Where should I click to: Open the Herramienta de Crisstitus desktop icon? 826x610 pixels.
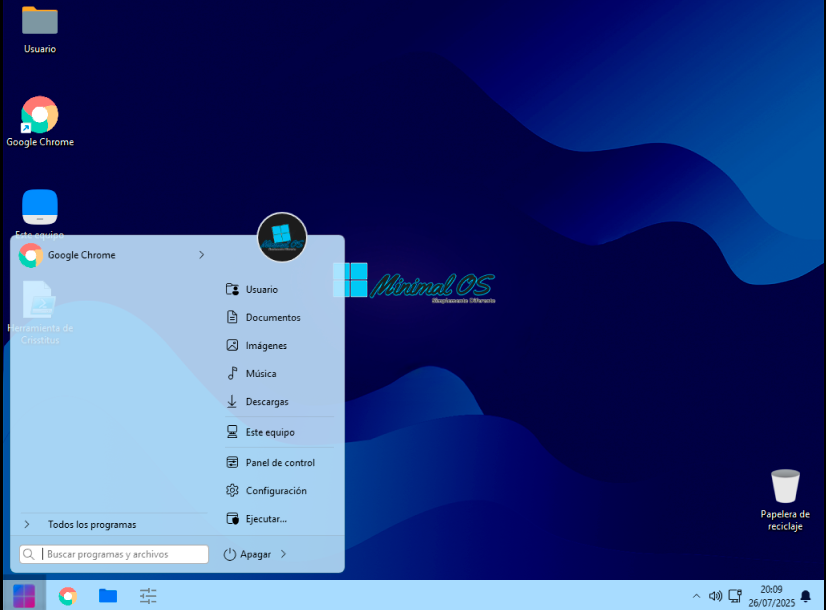pyautogui.click(x=40, y=313)
